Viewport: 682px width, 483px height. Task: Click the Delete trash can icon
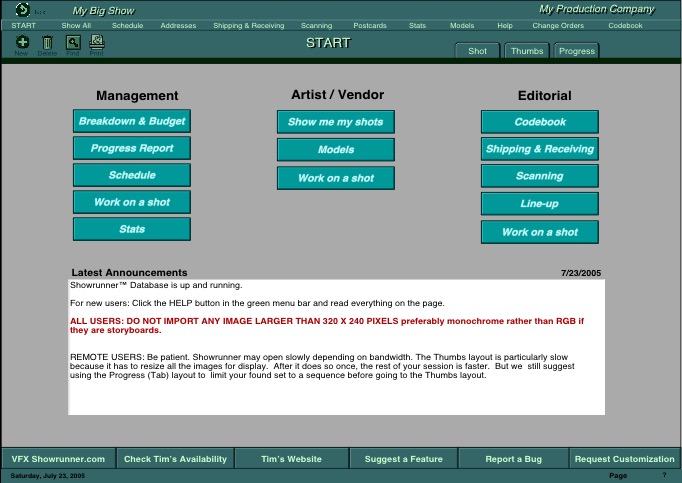tap(47, 42)
